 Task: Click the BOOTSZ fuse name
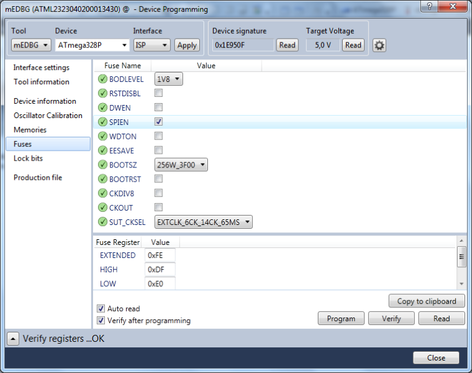pyautogui.click(x=123, y=165)
